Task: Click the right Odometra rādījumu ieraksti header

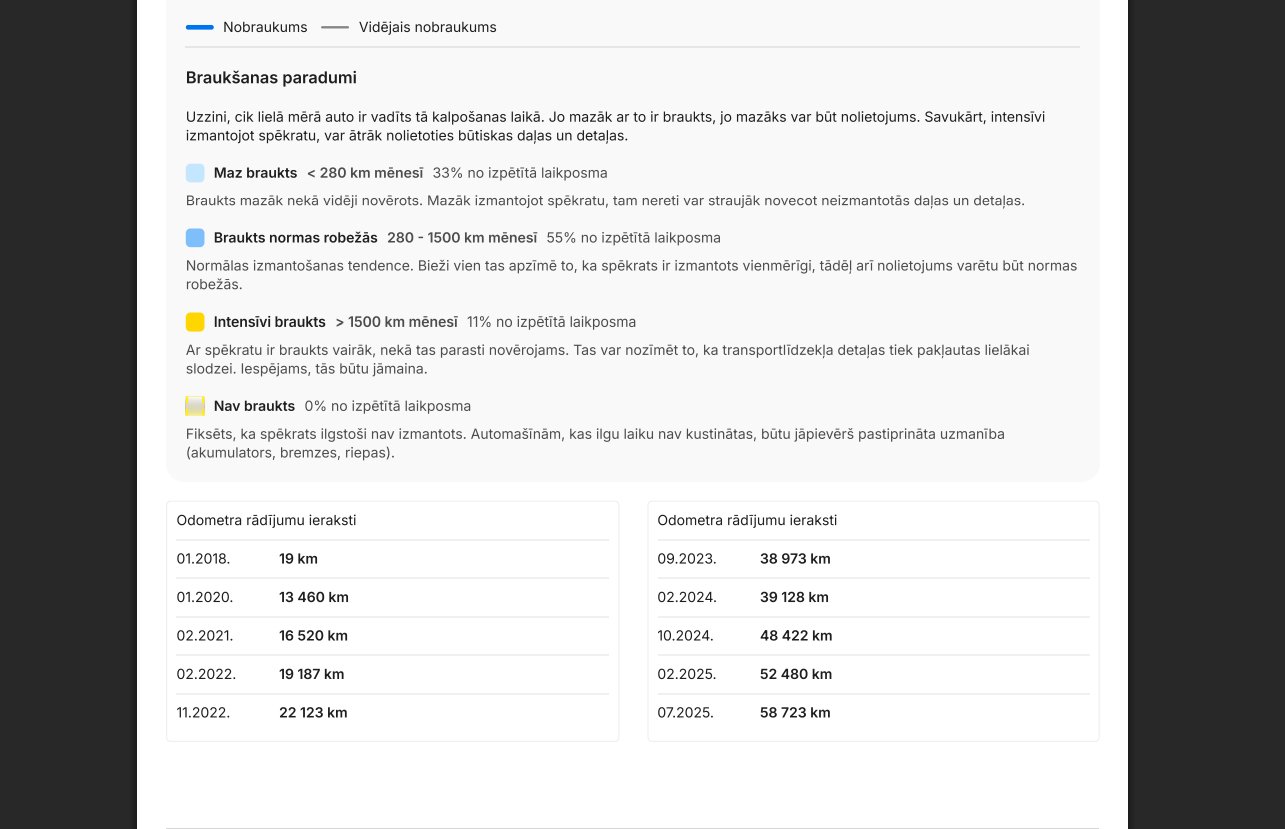Action: pyautogui.click(x=747, y=521)
